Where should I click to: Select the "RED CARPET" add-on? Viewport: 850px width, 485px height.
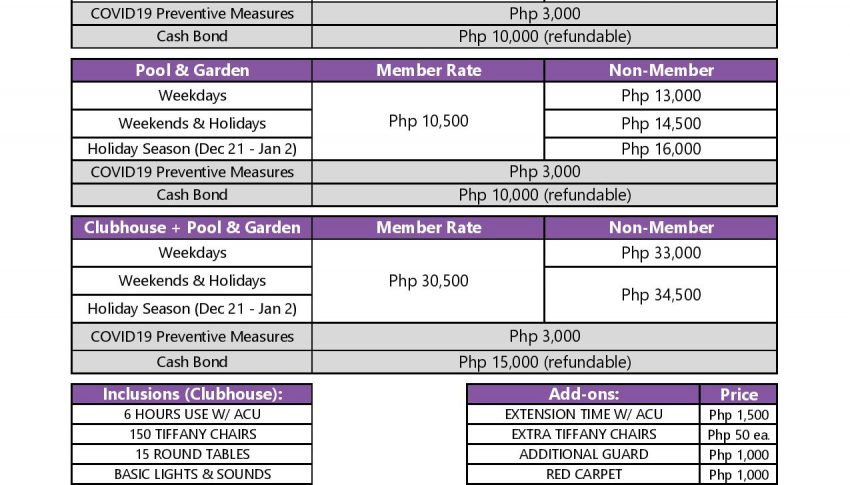(x=584, y=474)
